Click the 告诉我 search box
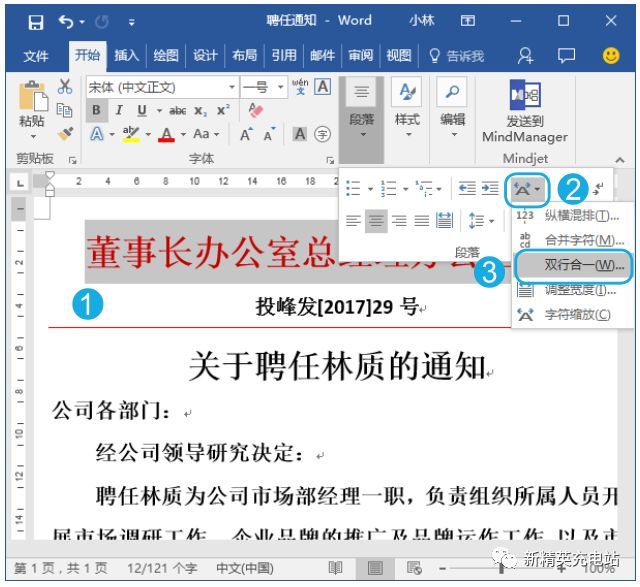 [457, 56]
